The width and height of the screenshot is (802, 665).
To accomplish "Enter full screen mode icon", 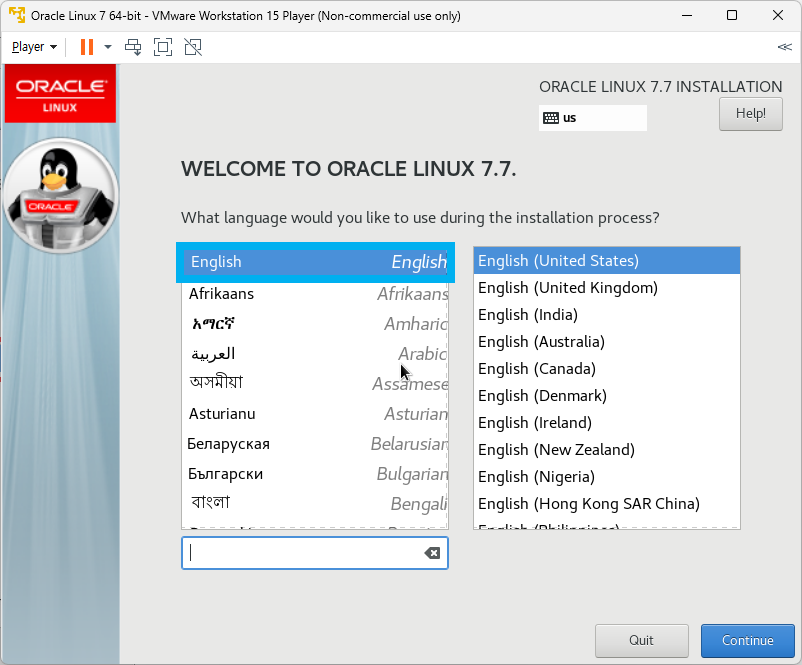I will pyautogui.click(x=163, y=47).
